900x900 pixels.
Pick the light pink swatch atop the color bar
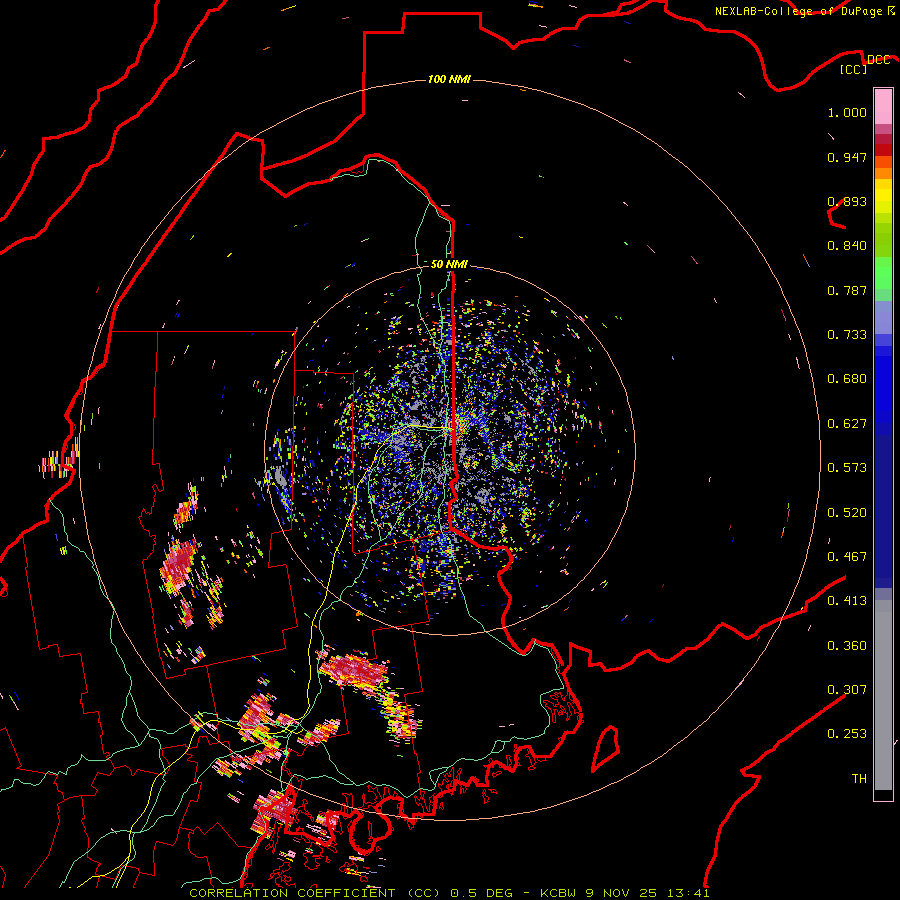click(x=883, y=106)
